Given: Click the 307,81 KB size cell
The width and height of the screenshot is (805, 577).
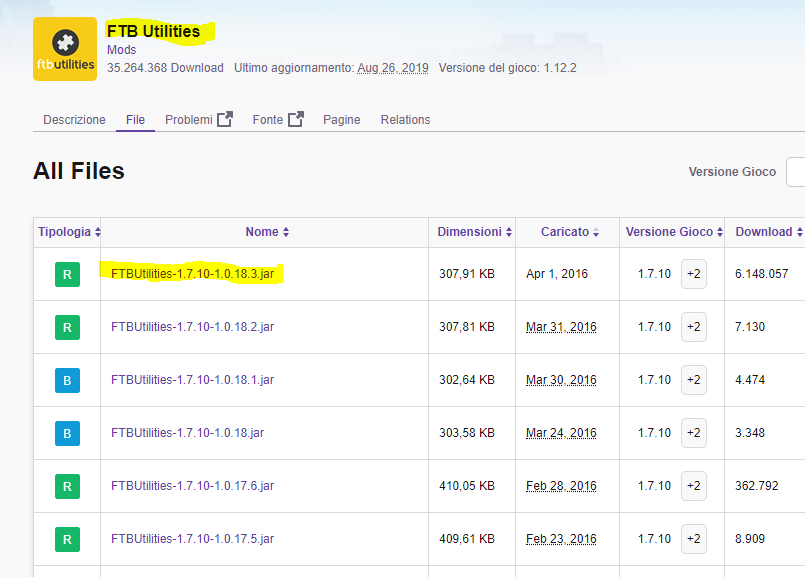Looking at the screenshot, I should pos(467,327).
